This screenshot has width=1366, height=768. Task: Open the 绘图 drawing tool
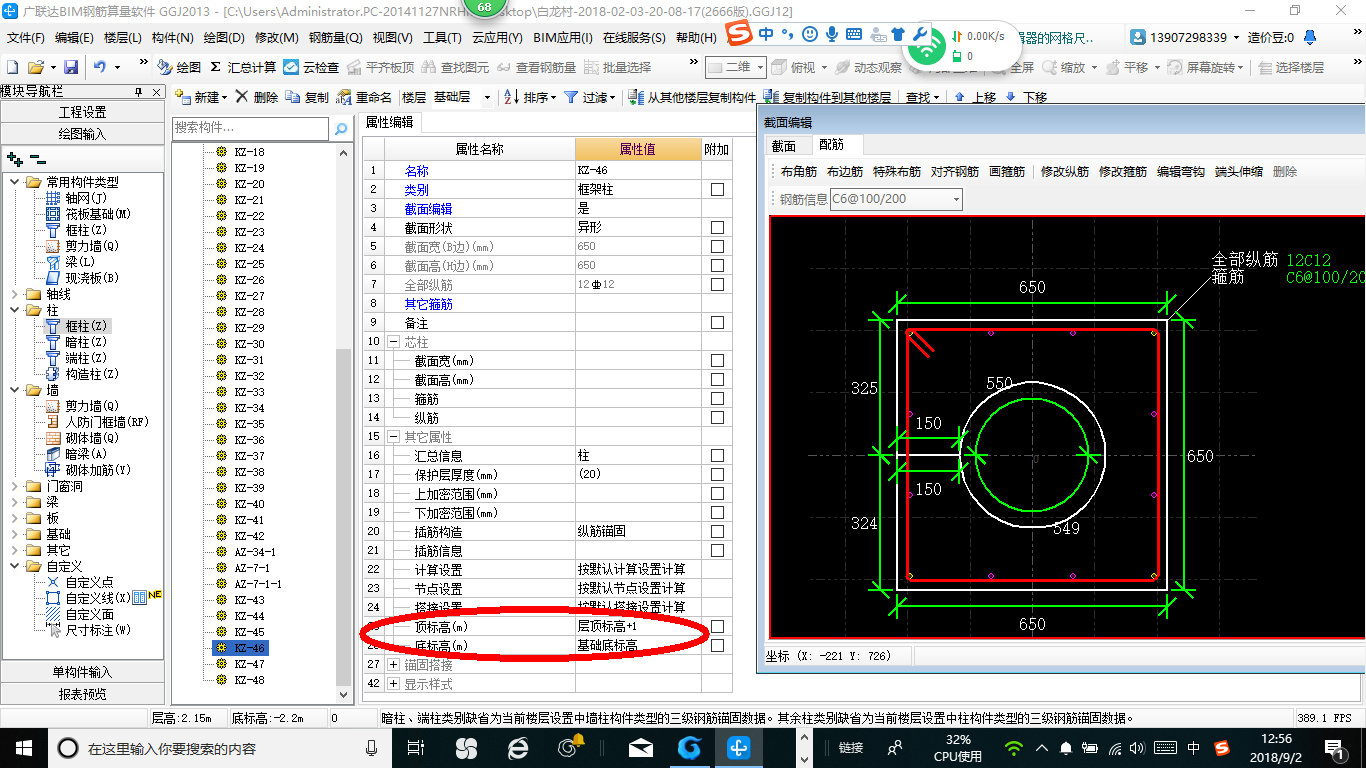pos(179,67)
